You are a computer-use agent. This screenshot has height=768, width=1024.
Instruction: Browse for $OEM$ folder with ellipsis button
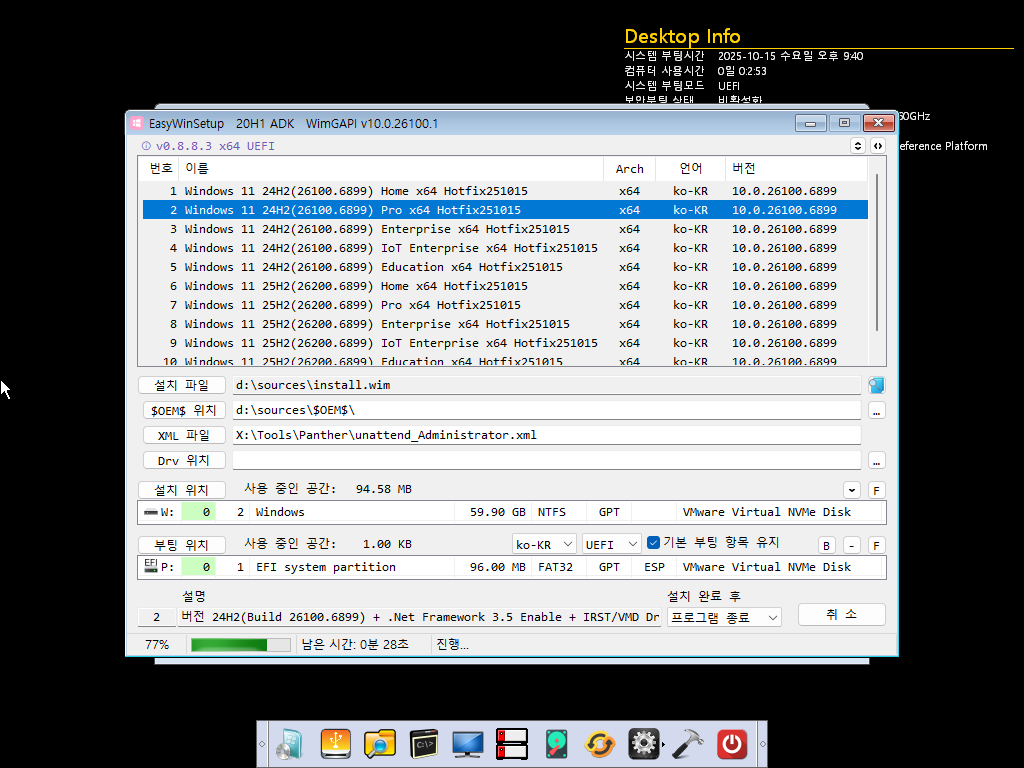click(876, 411)
